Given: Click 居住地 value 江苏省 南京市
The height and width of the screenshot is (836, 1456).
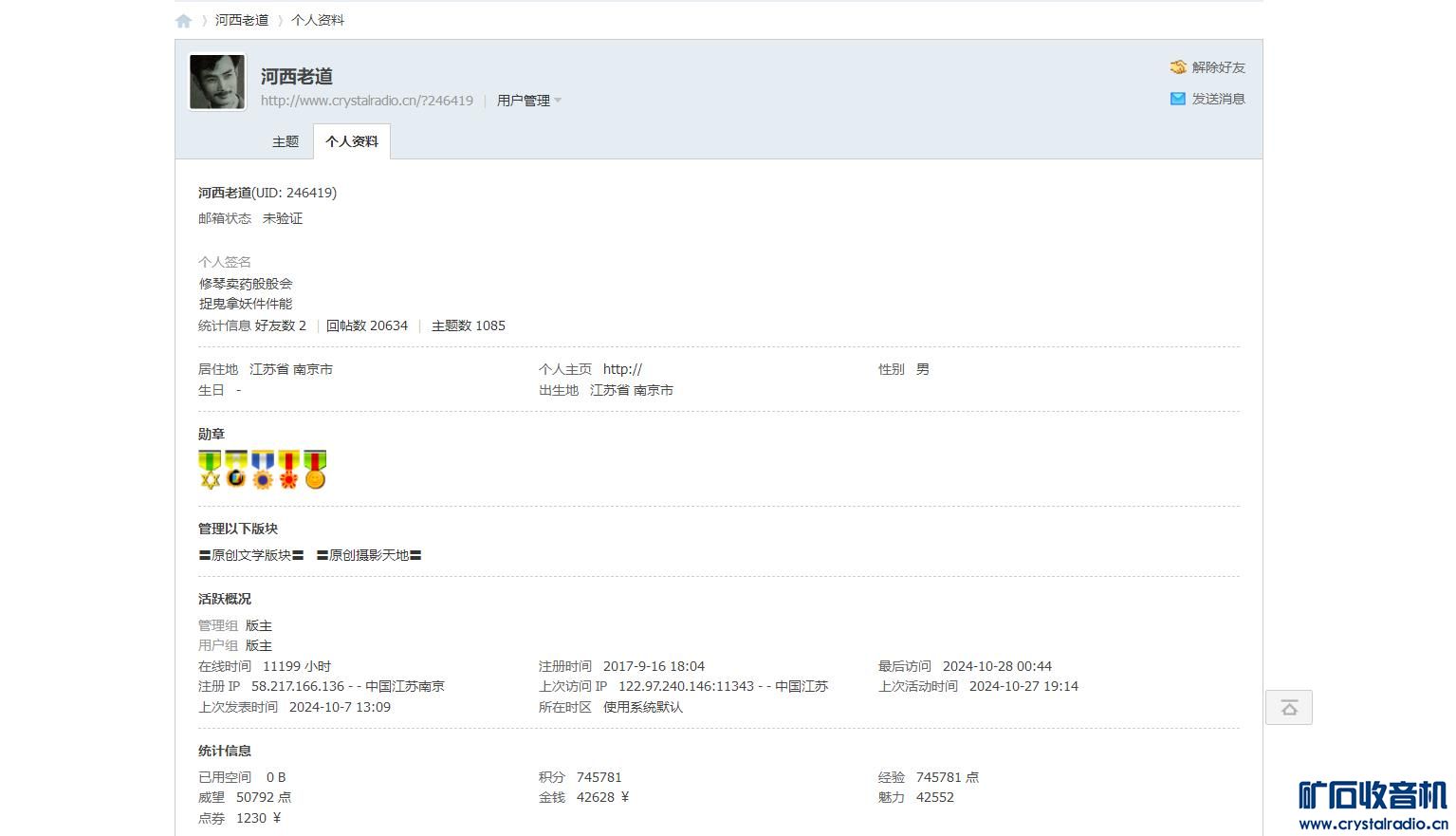Looking at the screenshot, I should [x=291, y=369].
